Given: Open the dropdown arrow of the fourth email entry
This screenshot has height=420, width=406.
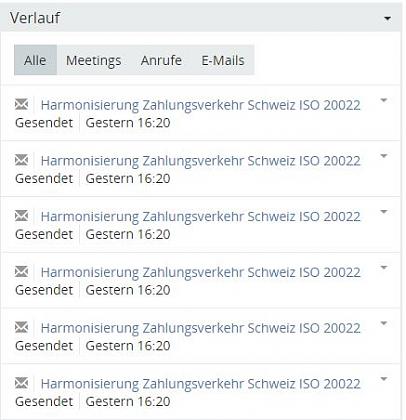Looking at the screenshot, I should click(x=384, y=267).
